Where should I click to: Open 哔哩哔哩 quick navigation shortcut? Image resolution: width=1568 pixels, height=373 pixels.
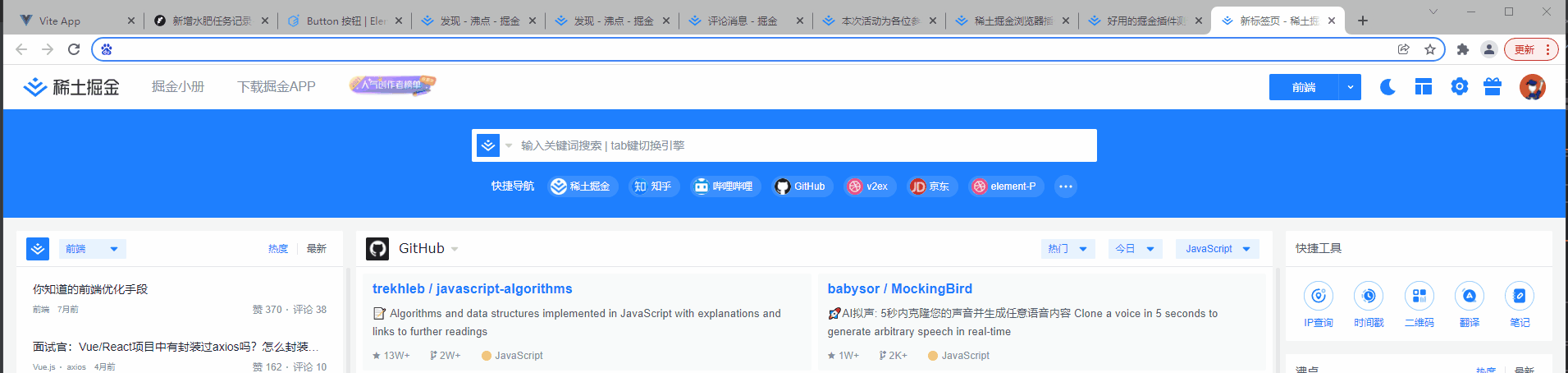tap(725, 186)
